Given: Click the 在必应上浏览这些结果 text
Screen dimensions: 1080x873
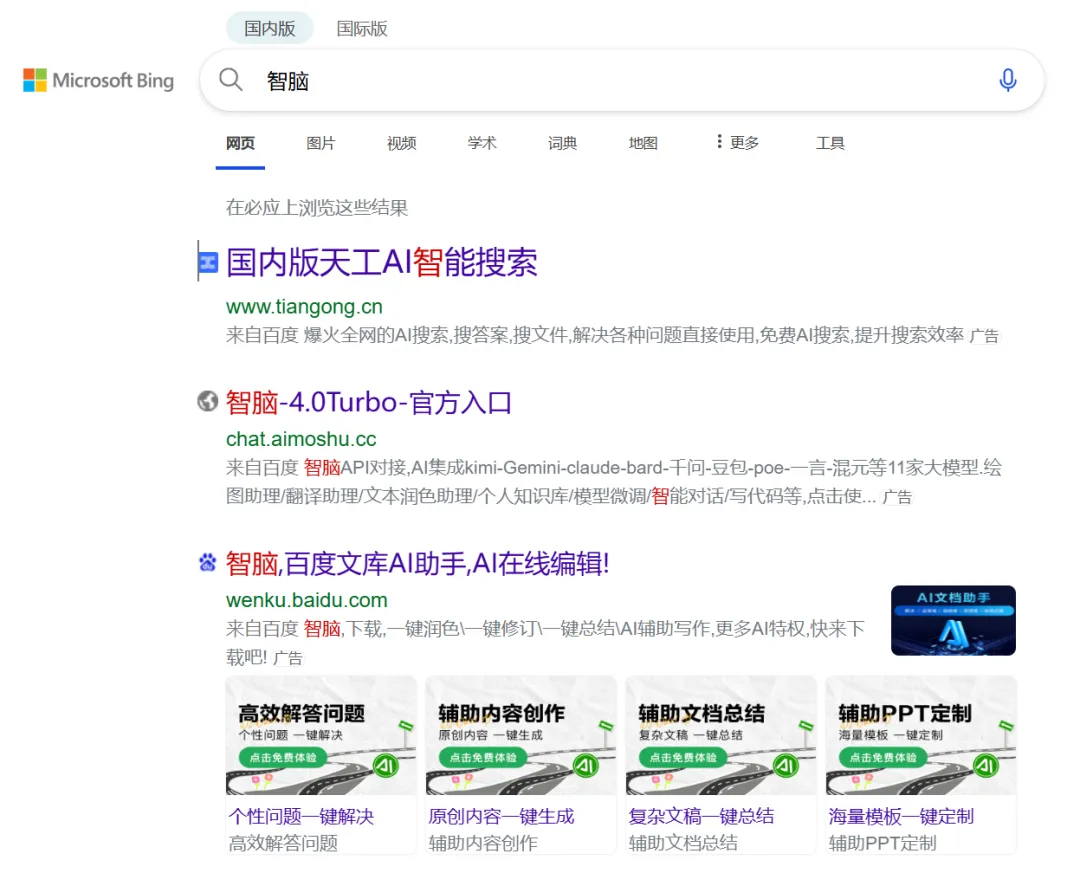Looking at the screenshot, I should [x=317, y=207].
